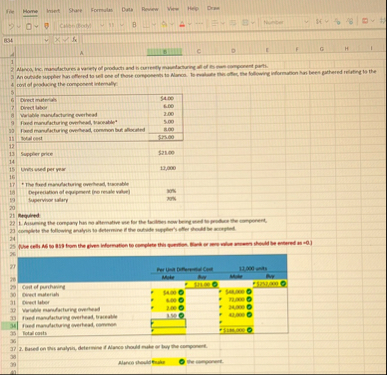387x375 pixels.
Task: Expand the Merge cells dropdown arrow
Action: 253,23
